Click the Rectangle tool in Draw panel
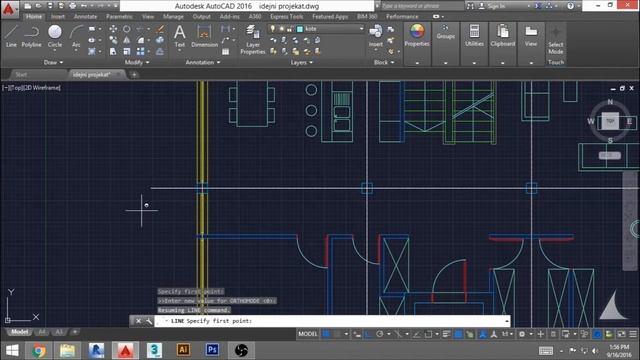Viewport: 640px width, 360px height. click(92, 29)
